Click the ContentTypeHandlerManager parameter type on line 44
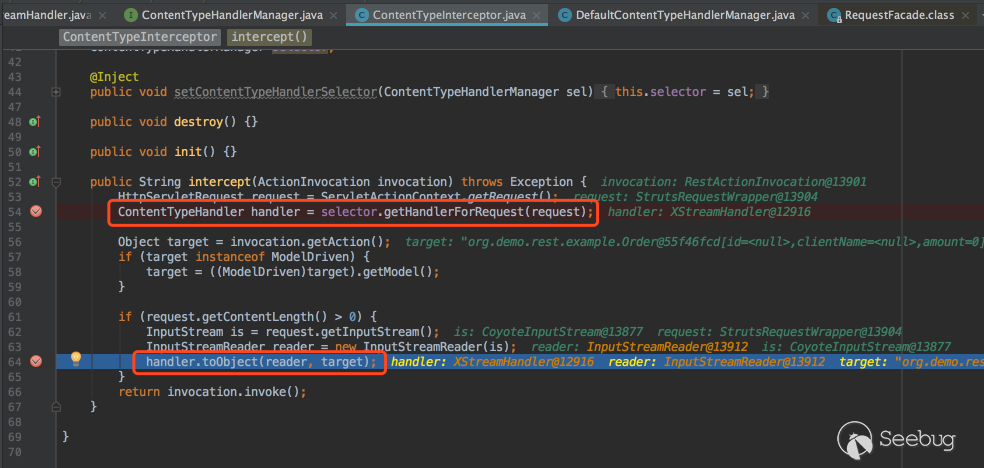This screenshot has width=984, height=468. (470, 92)
